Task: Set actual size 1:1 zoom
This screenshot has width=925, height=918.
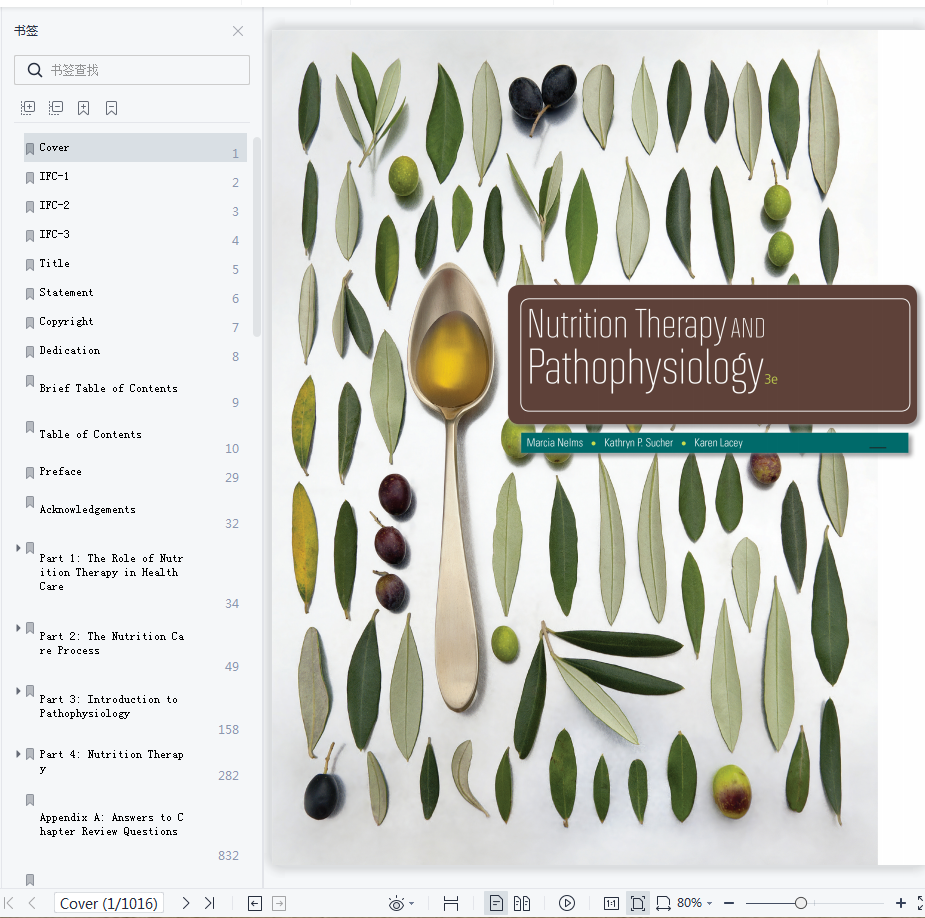Action: 611,903
